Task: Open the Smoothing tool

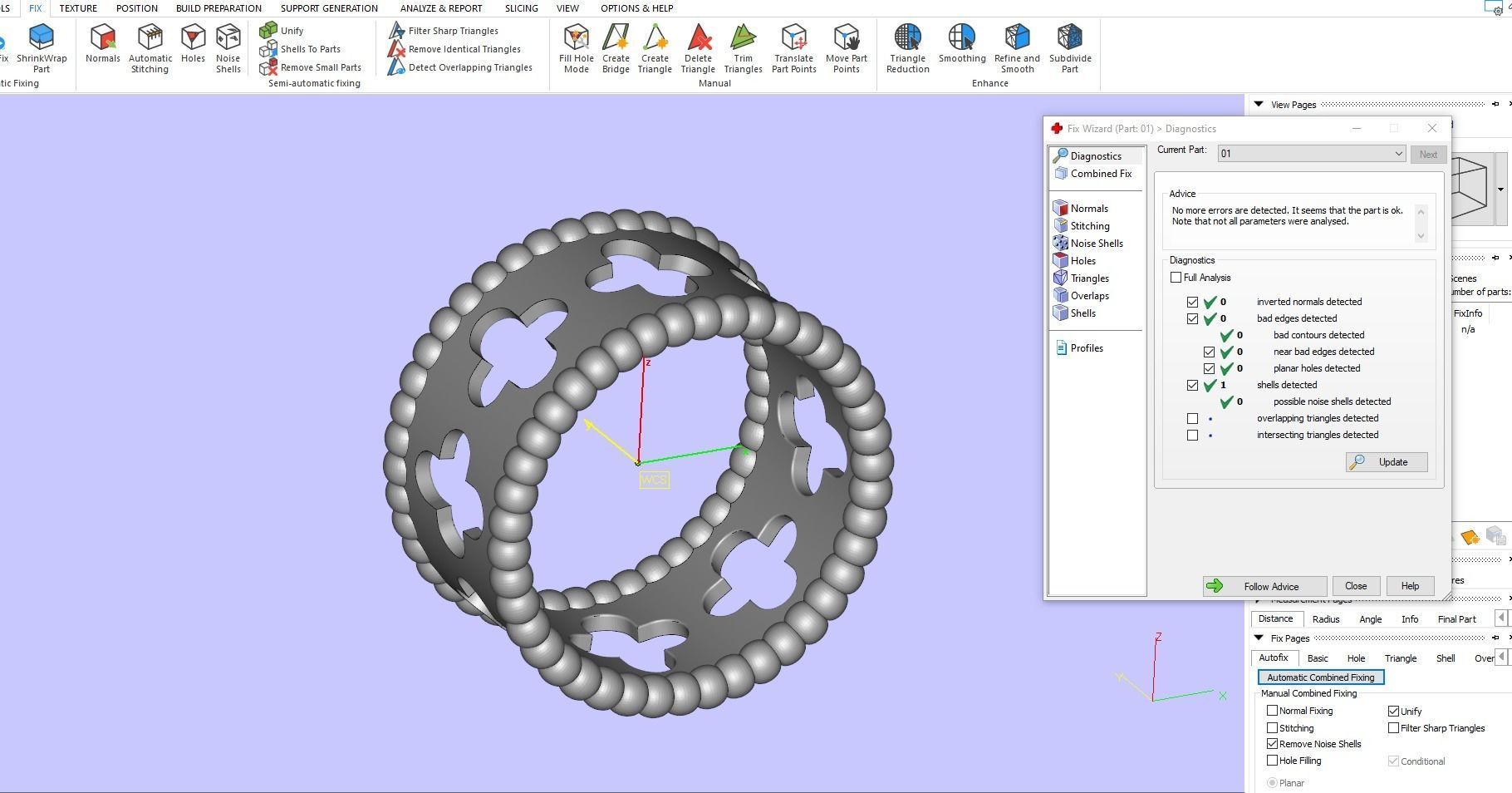Action: 962,43
